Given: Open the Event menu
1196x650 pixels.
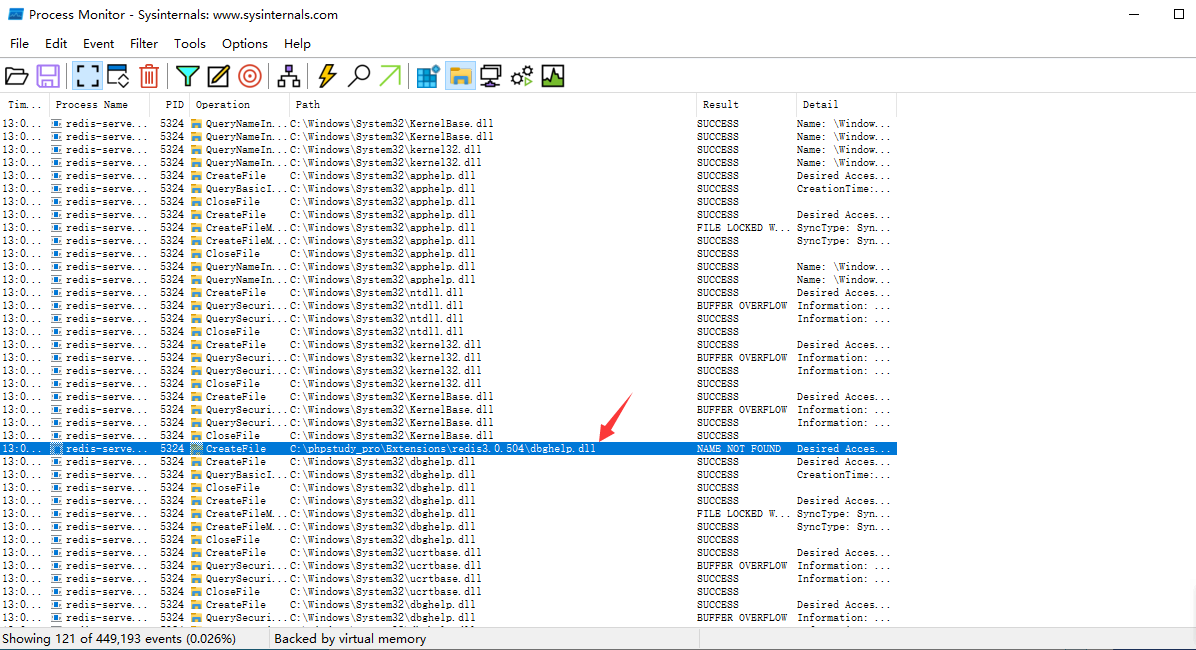Looking at the screenshot, I should pyautogui.click(x=98, y=43).
